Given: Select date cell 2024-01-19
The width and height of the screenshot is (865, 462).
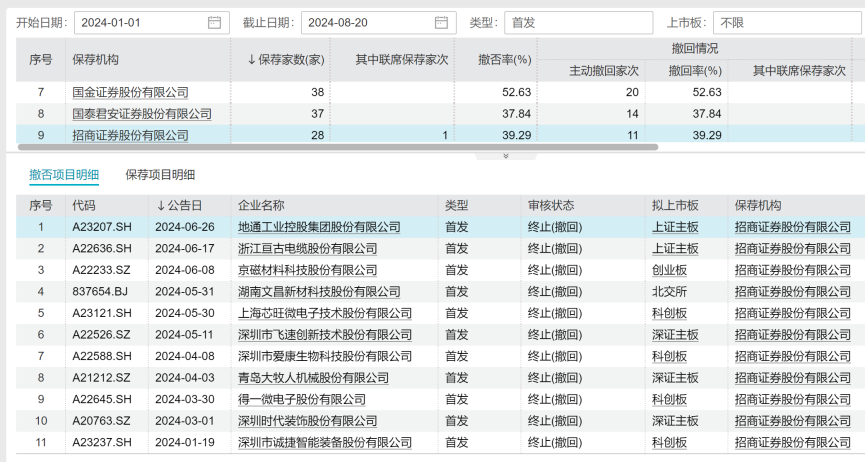Looking at the screenshot, I should coord(185,442).
